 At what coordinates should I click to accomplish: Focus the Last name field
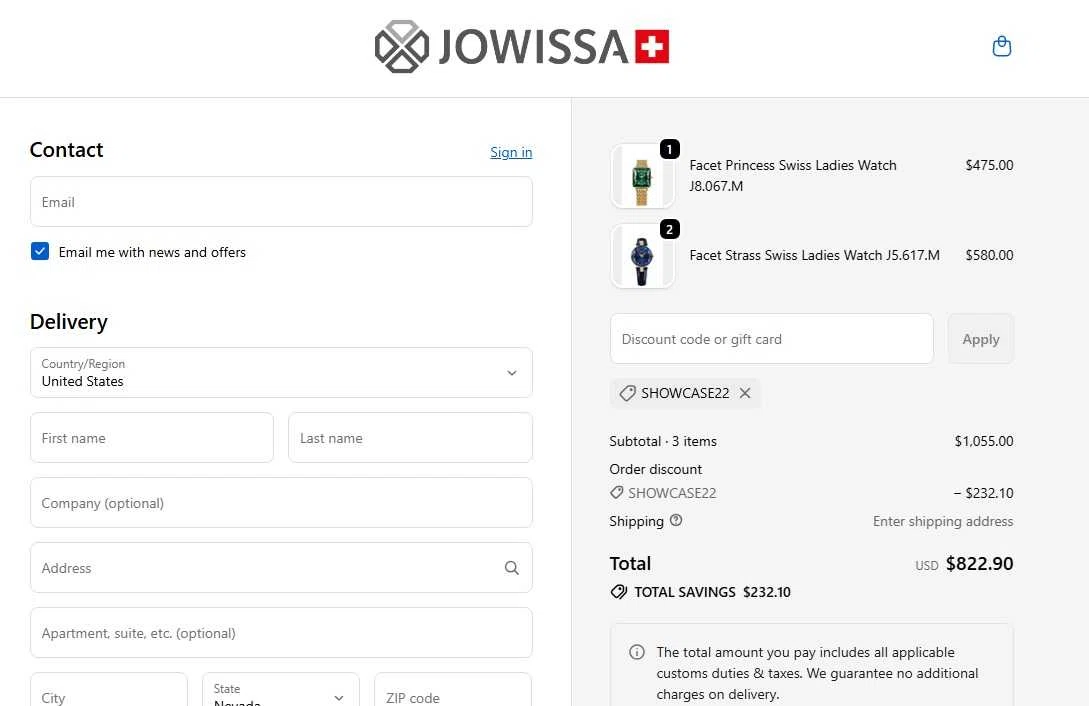[x=410, y=438]
